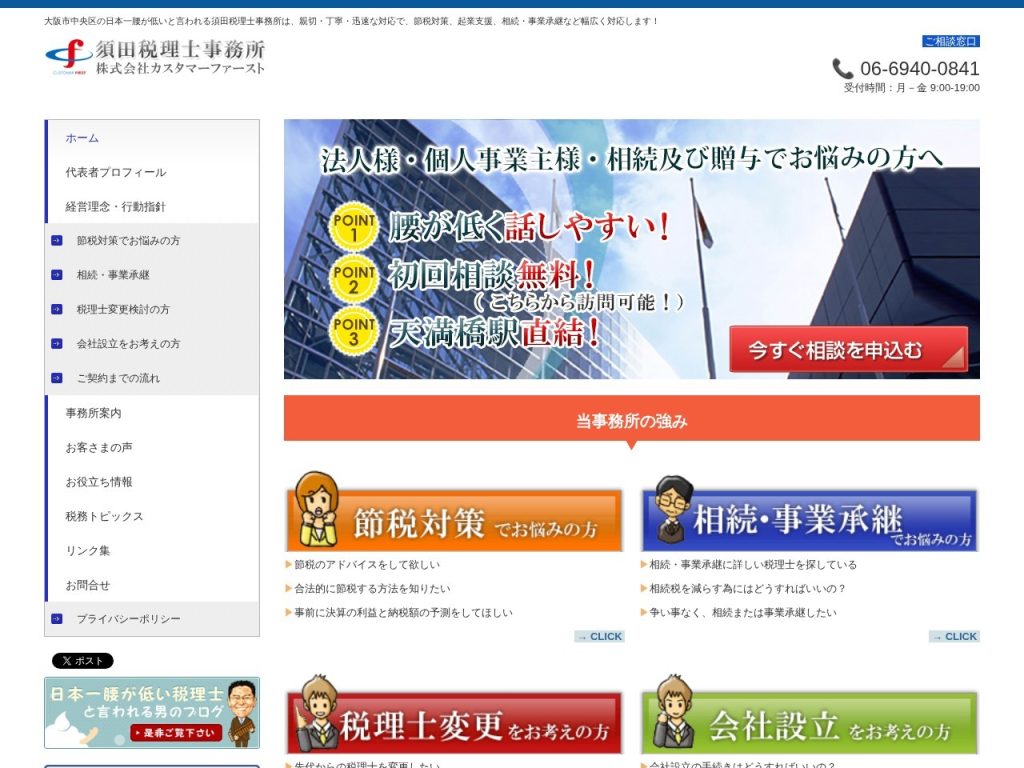Click the arrow icon beside 節税対策でお悩みの方
1024x768 pixels.
[57, 240]
